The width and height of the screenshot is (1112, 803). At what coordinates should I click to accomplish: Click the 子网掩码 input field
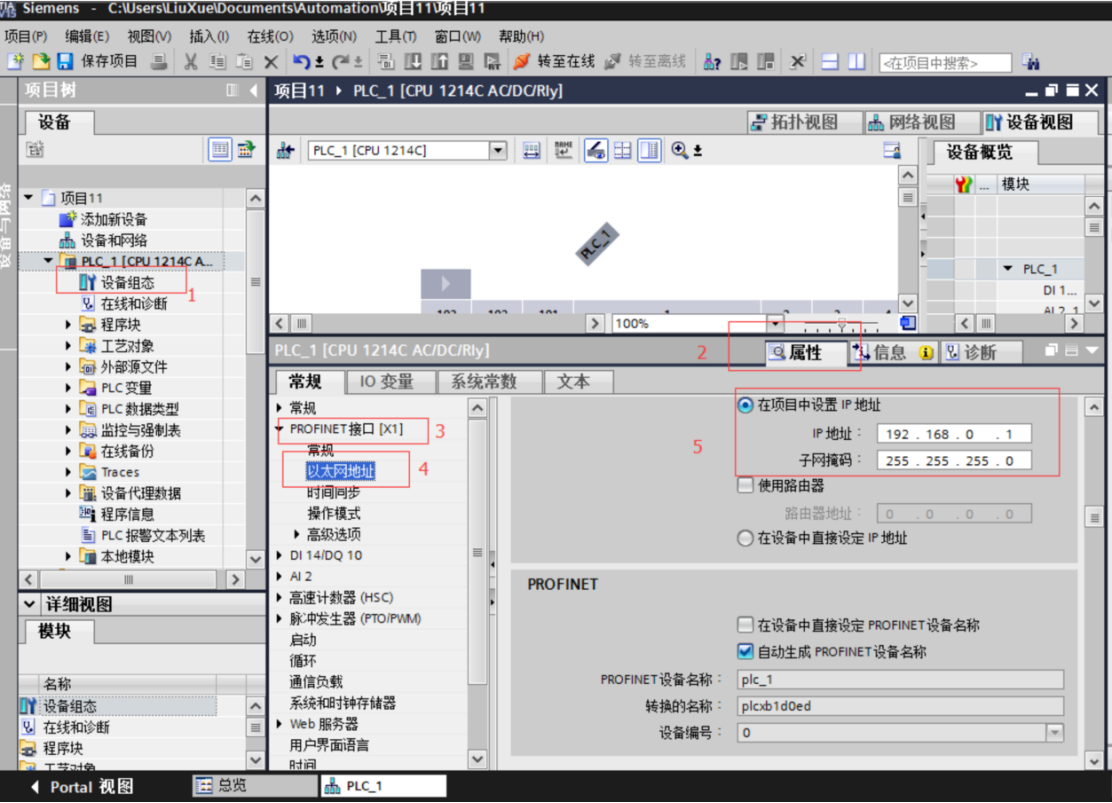954,460
